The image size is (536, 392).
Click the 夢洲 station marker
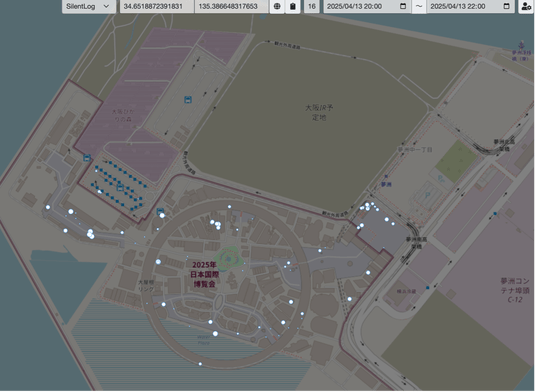point(386,177)
